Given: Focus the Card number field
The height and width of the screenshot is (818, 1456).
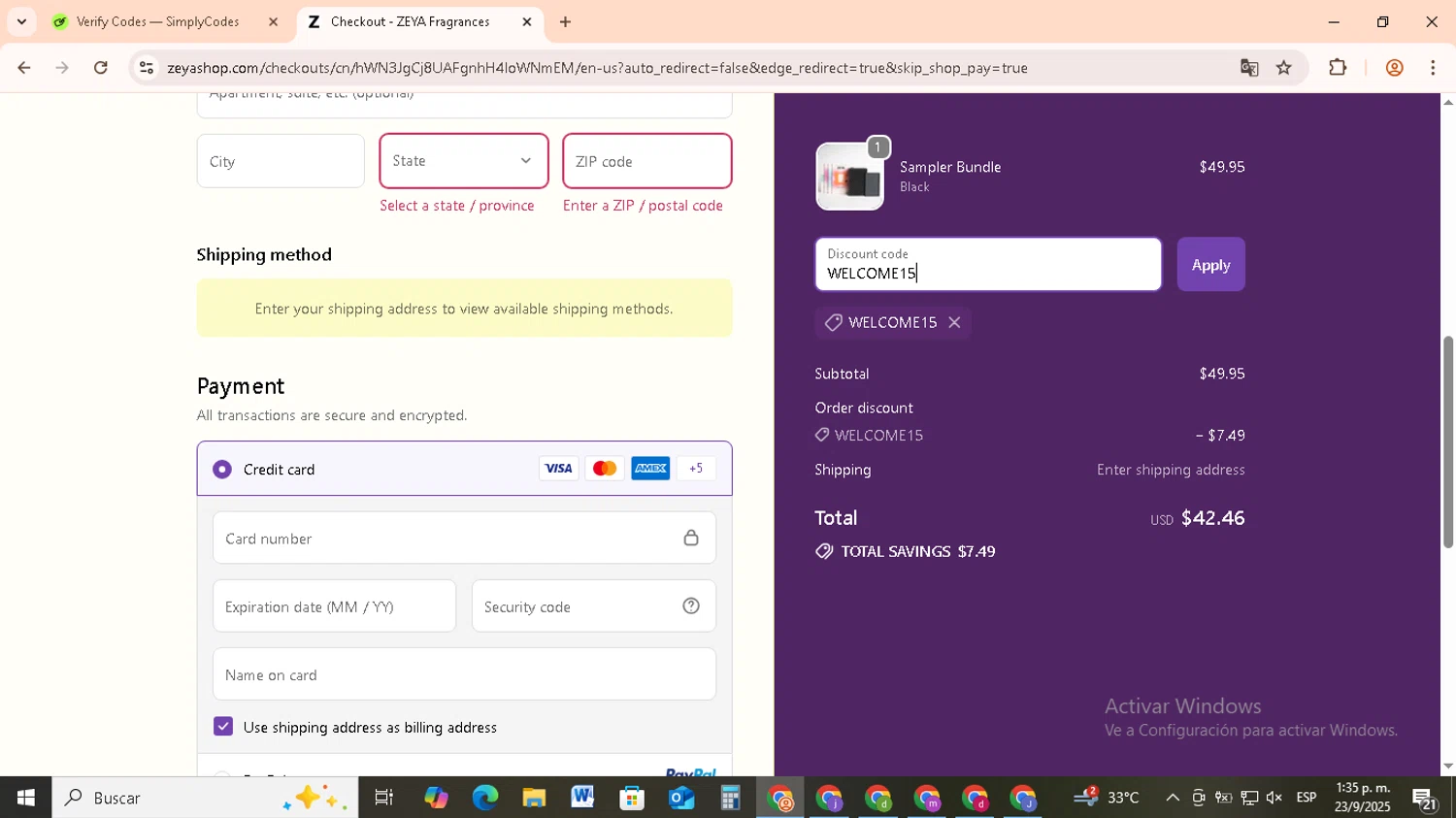Looking at the screenshot, I should pyautogui.click(x=464, y=538).
